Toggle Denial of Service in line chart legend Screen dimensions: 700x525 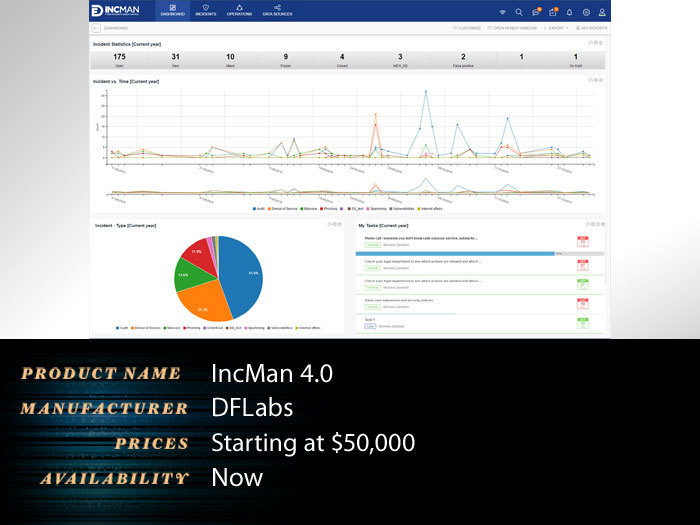point(283,208)
